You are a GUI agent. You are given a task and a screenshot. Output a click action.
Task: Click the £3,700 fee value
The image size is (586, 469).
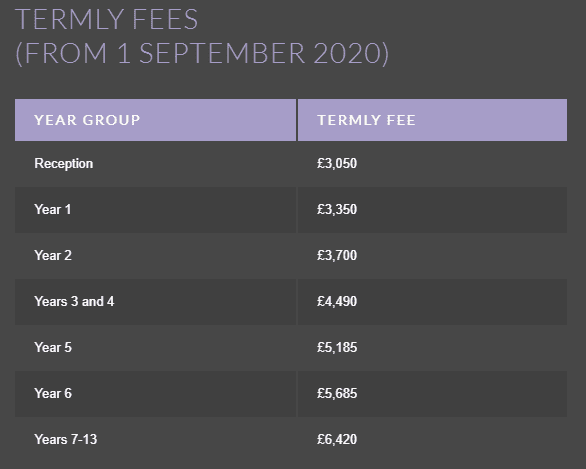(x=337, y=255)
